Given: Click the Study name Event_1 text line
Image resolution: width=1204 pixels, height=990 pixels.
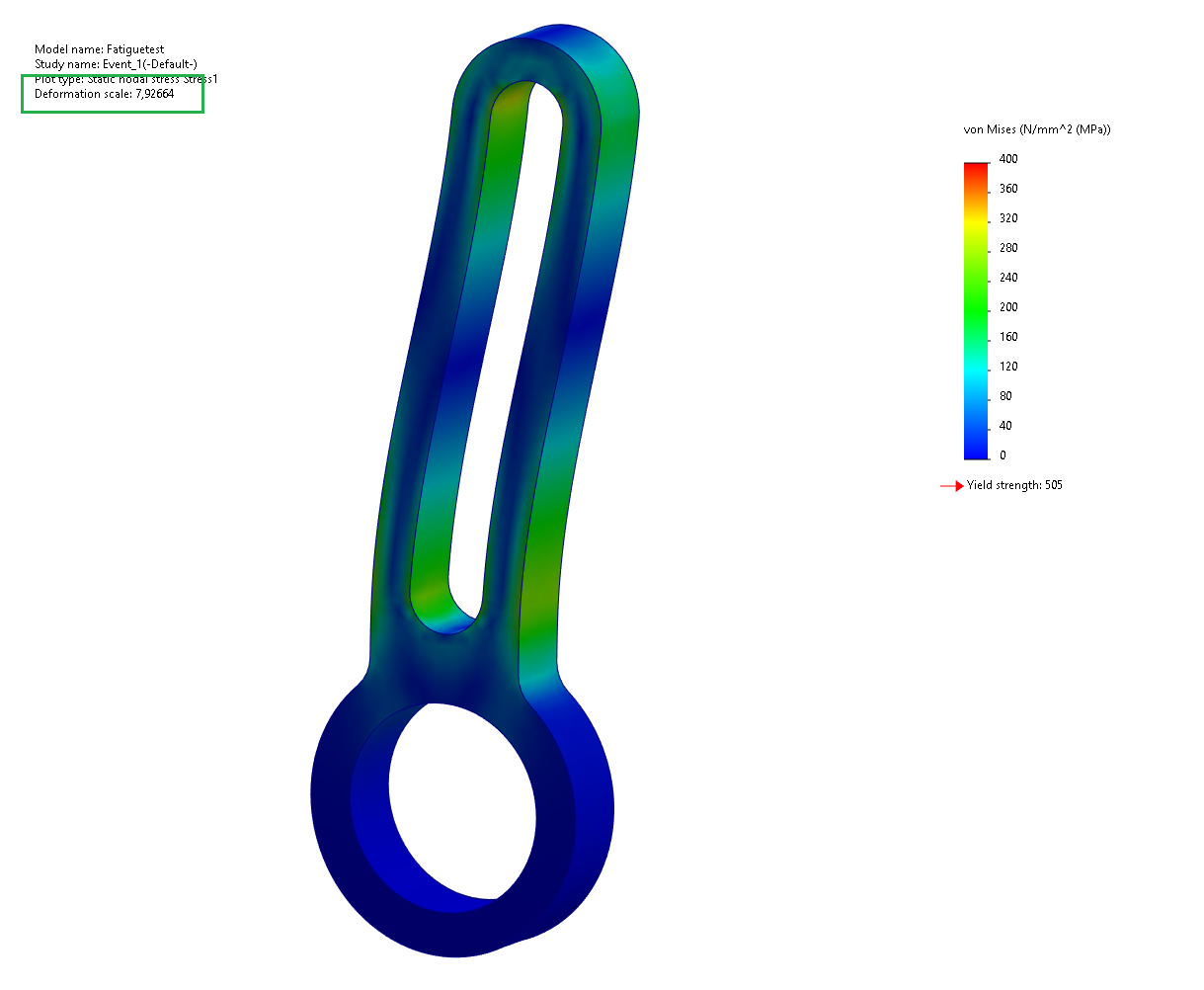Looking at the screenshot, I should click(x=116, y=64).
